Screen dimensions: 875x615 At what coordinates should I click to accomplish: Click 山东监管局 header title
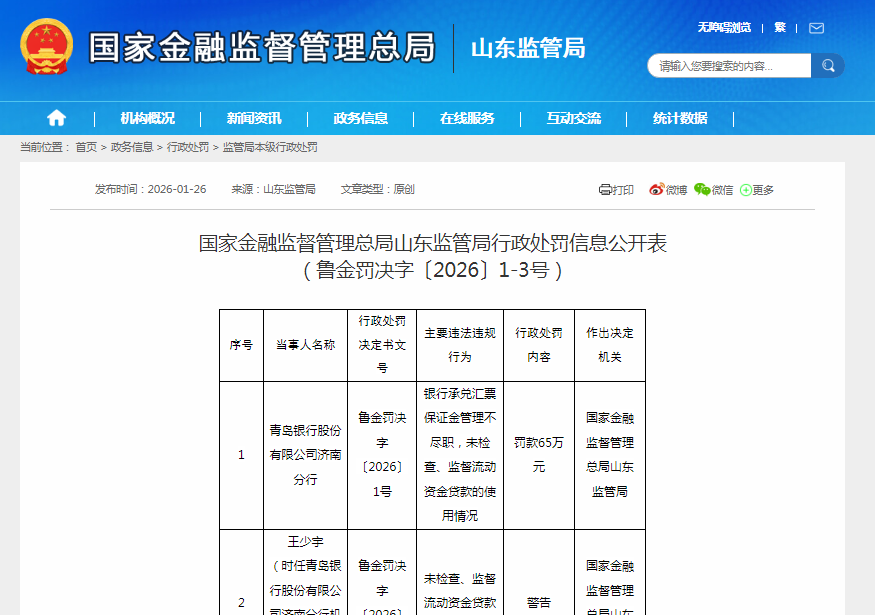528,48
